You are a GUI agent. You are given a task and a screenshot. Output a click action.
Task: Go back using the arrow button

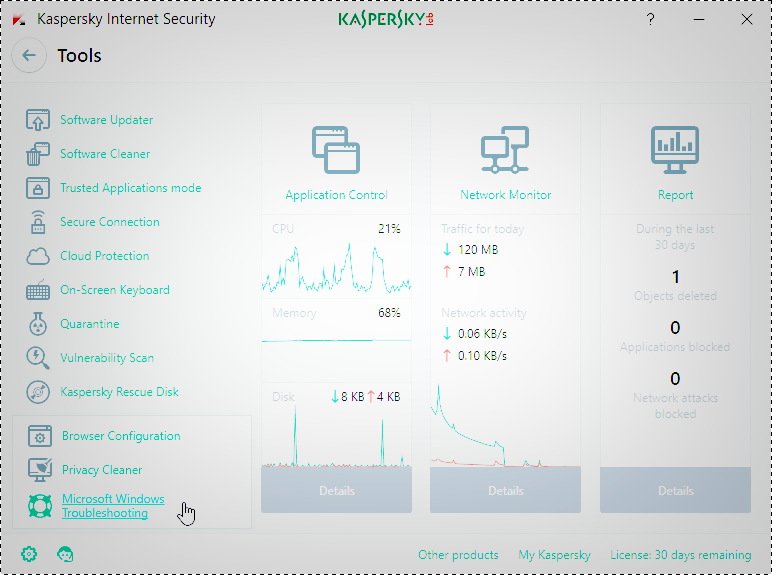tap(29, 56)
